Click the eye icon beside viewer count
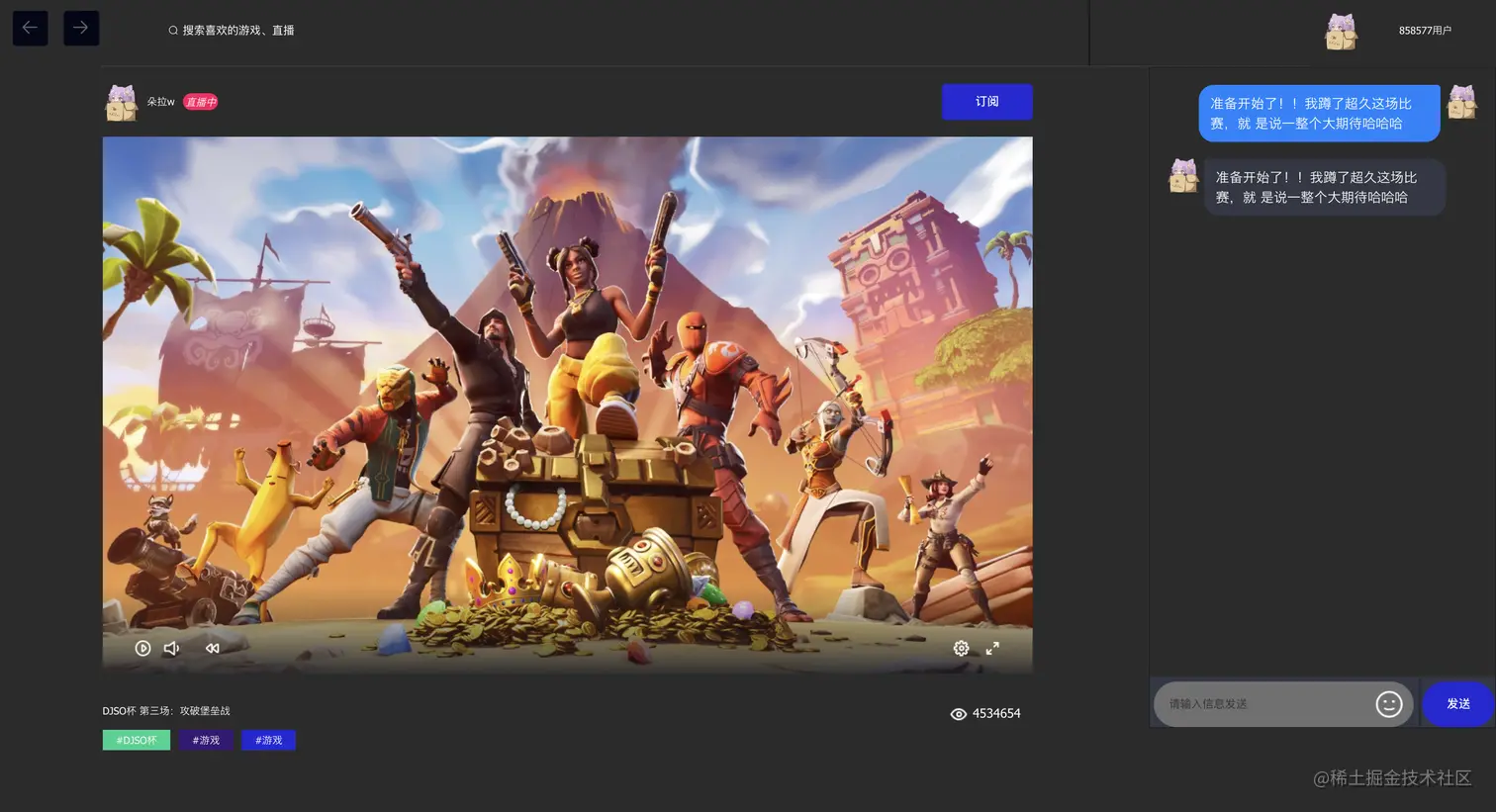 (958, 714)
